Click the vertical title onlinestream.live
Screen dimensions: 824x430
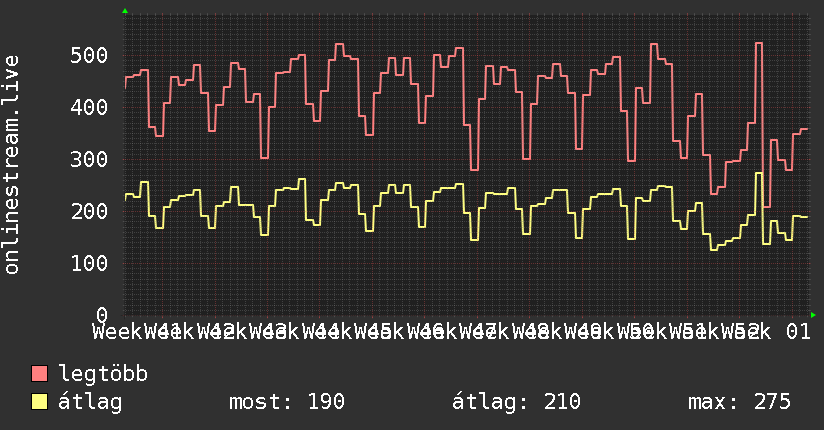(11, 165)
